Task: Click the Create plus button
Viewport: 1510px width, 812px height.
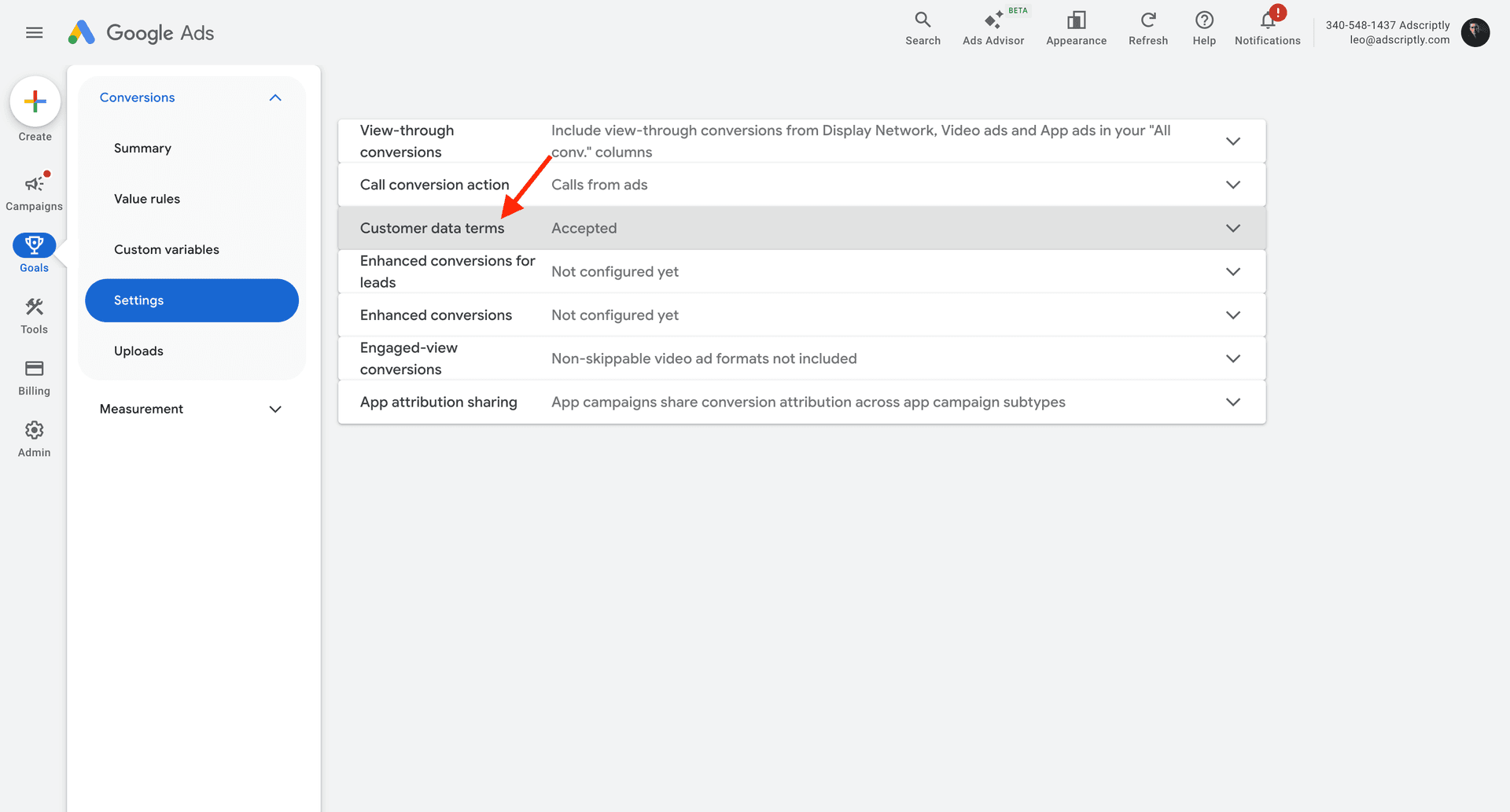Action: [x=34, y=101]
